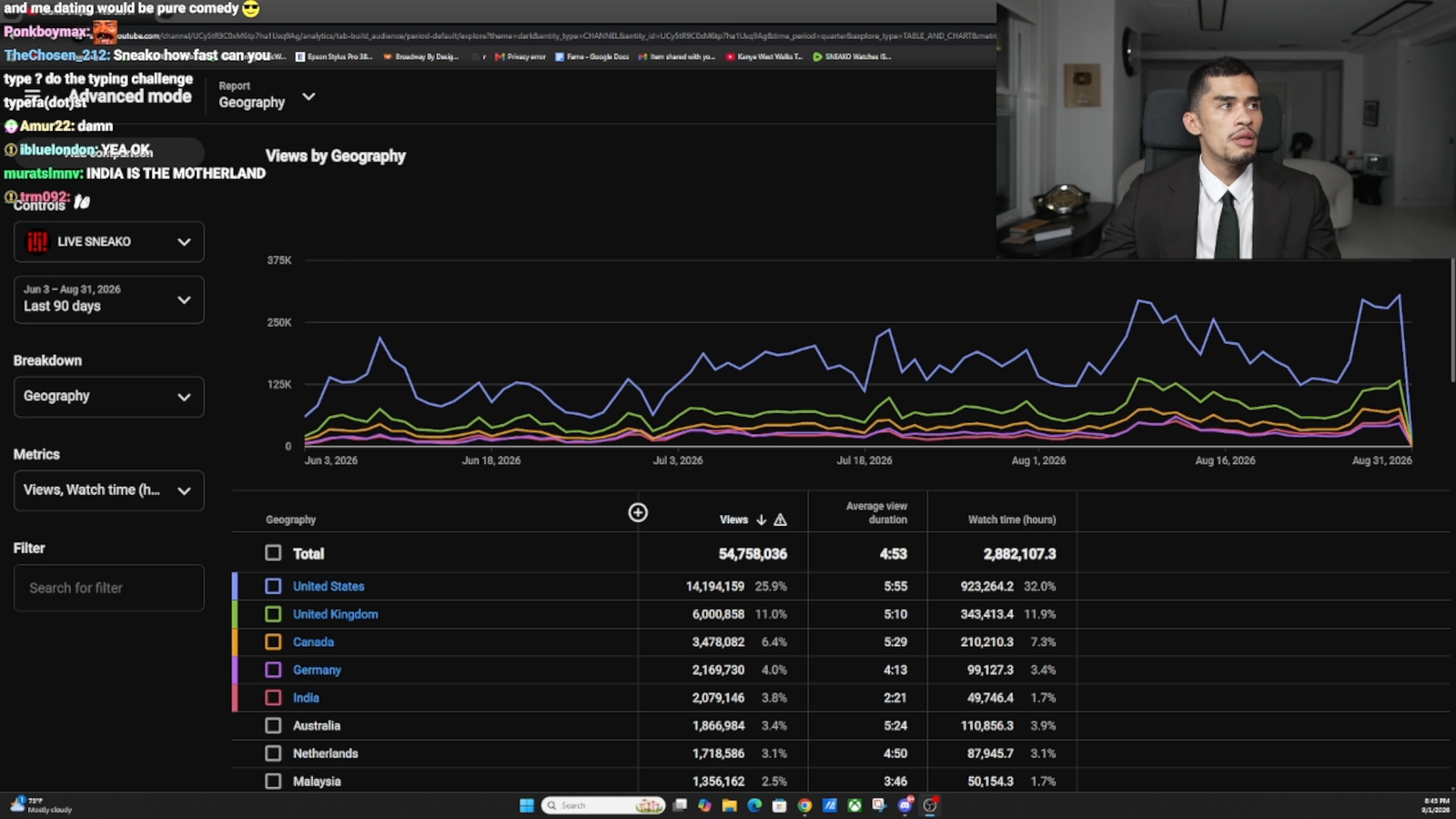Tick the Australia row checkbox

coord(273,725)
